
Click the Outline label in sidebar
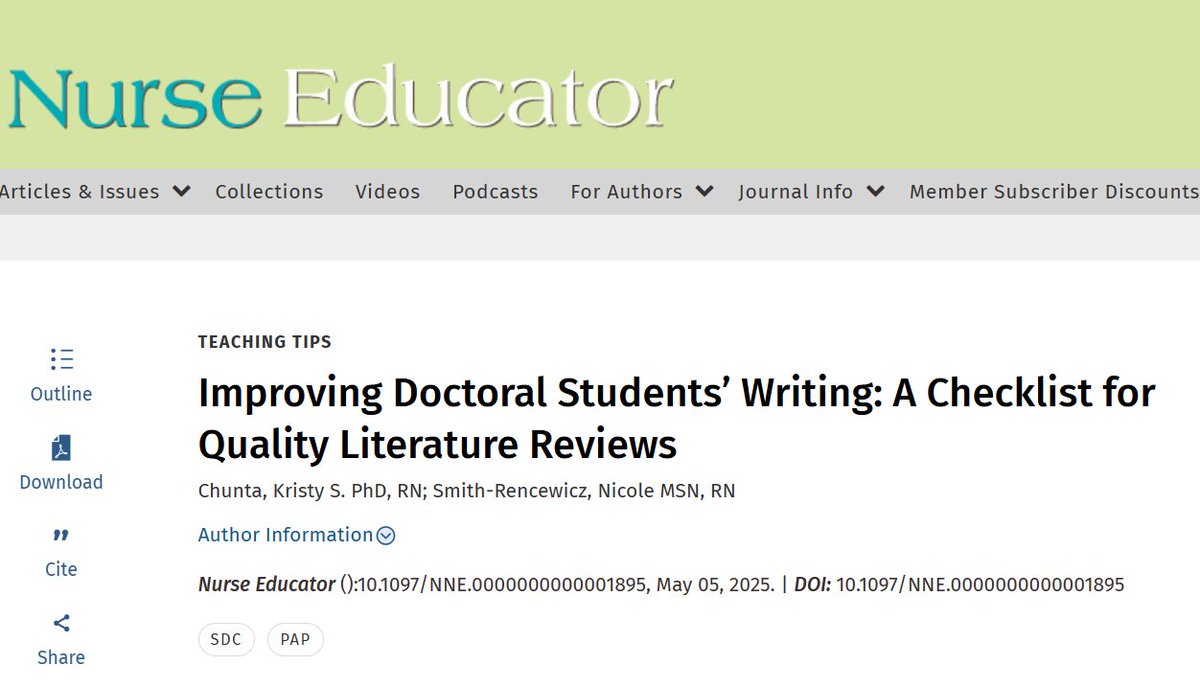[x=61, y=394]
